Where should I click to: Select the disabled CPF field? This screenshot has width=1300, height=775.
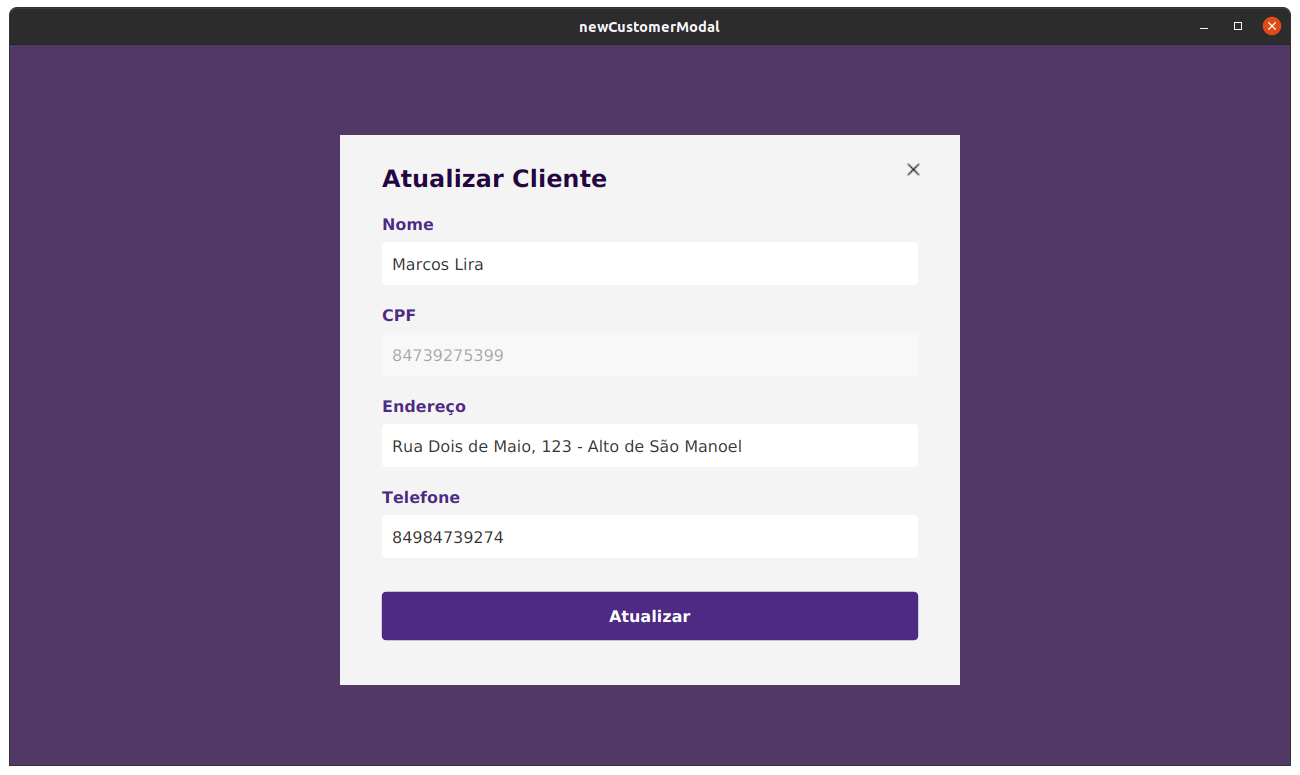pyautogui.click(x=650, y=355)
